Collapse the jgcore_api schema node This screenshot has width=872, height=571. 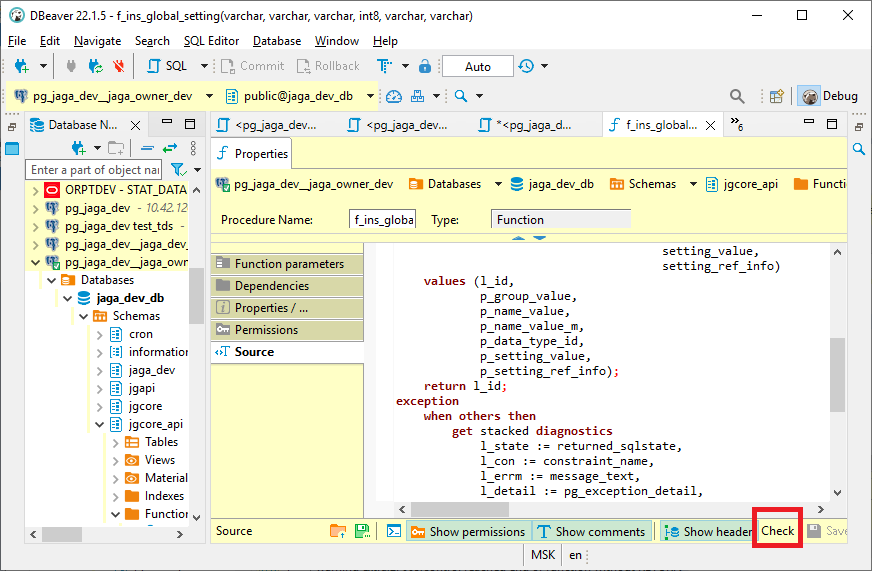pos(100,424)
